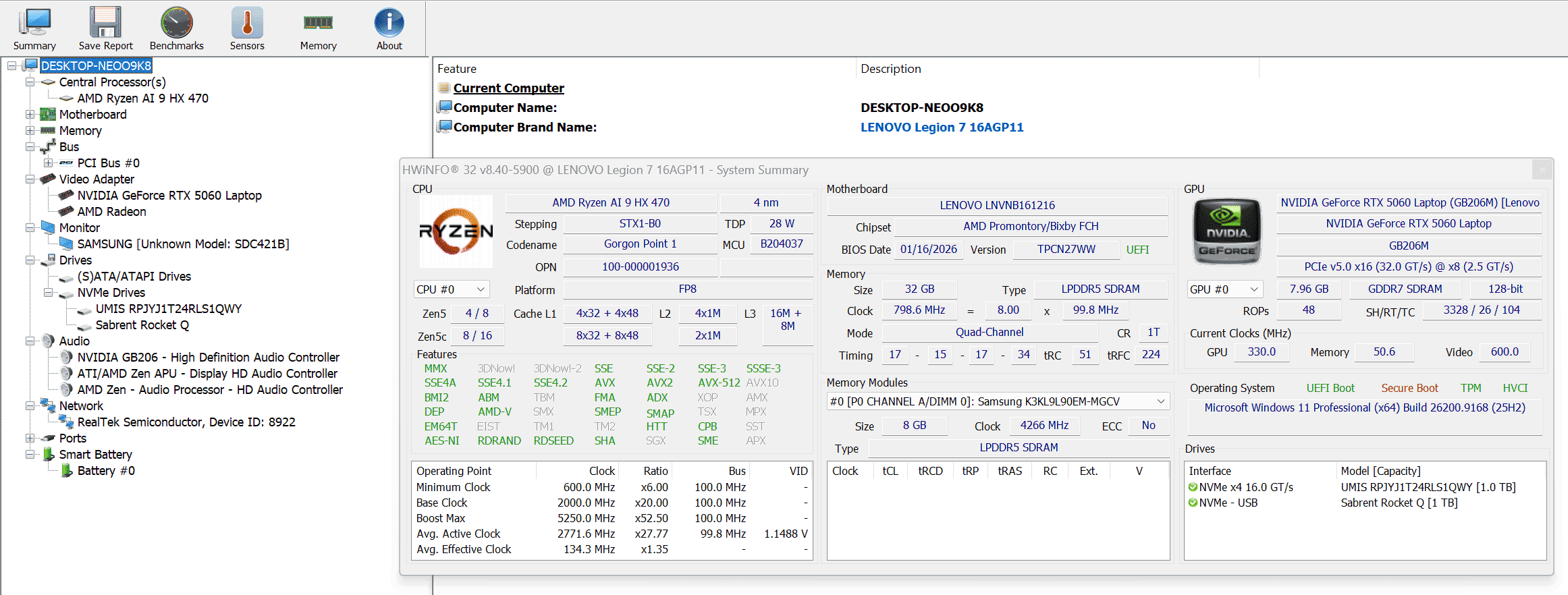
Task: Click the Ryzen CPU logo image
Action: [x=456, y=231]
